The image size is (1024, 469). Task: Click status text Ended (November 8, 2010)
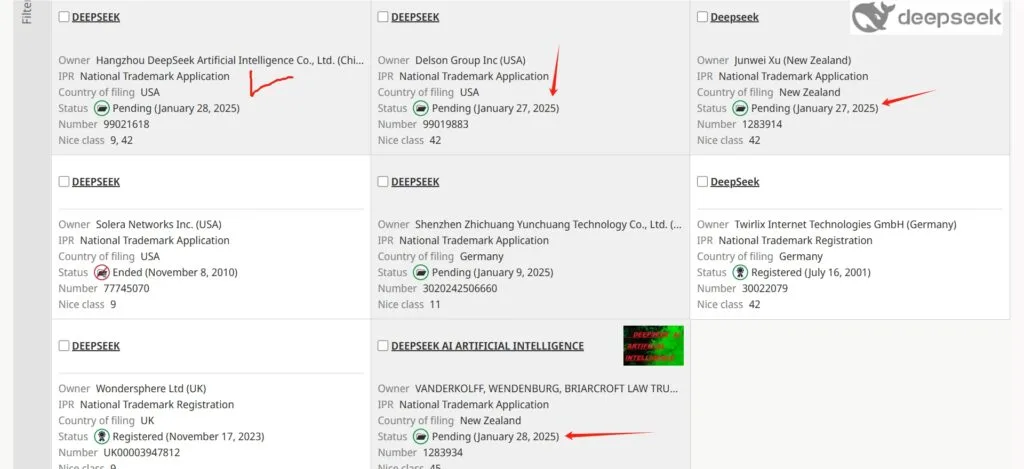(x=175, y=272)
